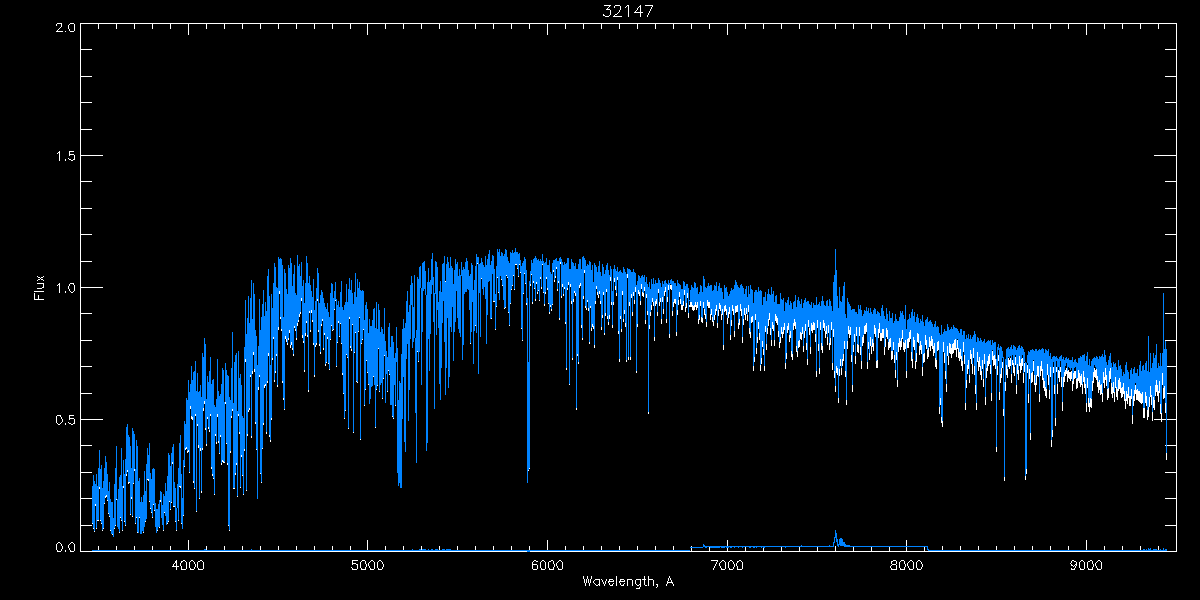Click the 2.0 flux tick label
This screenshot has height=600, width=1200.
tap(64, 27)
